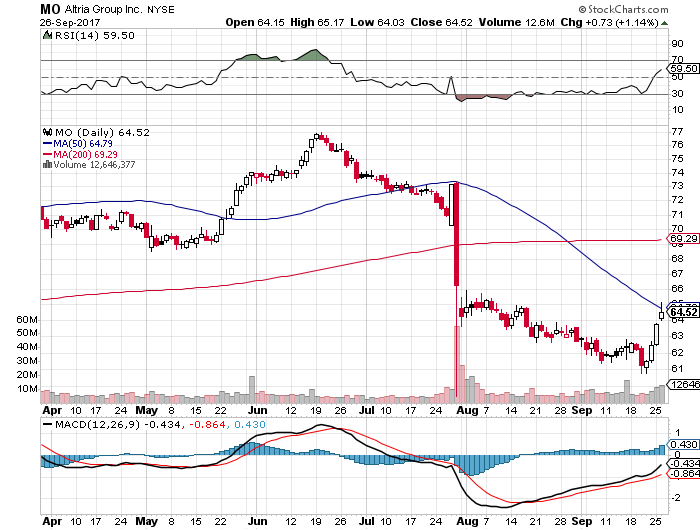Screen dimensions: 700x530
Task: Click the 64.52 current price tag
Action: tap(682, 312)
